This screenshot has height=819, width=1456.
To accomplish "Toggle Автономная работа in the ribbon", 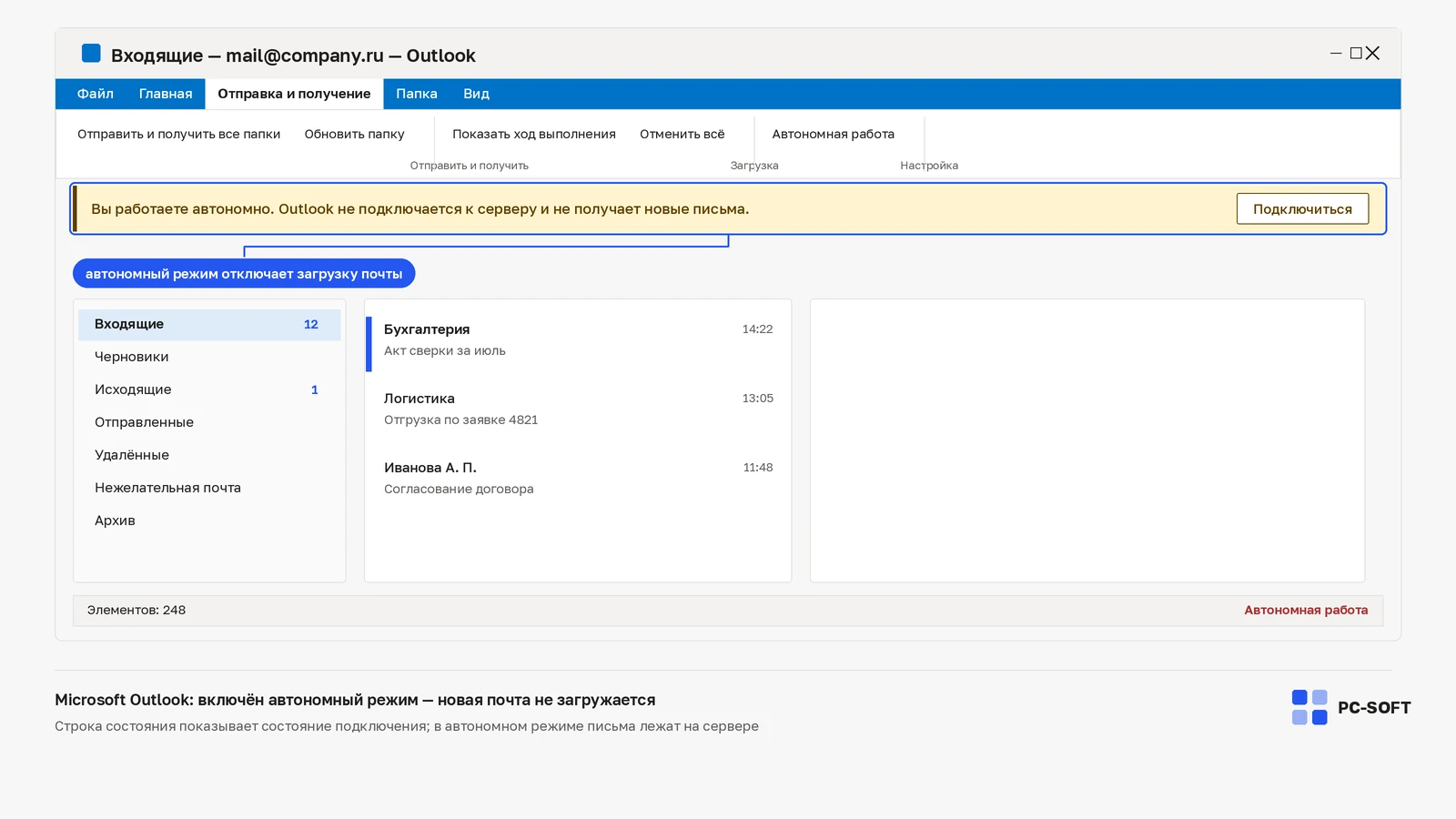I will click(834, 134).
